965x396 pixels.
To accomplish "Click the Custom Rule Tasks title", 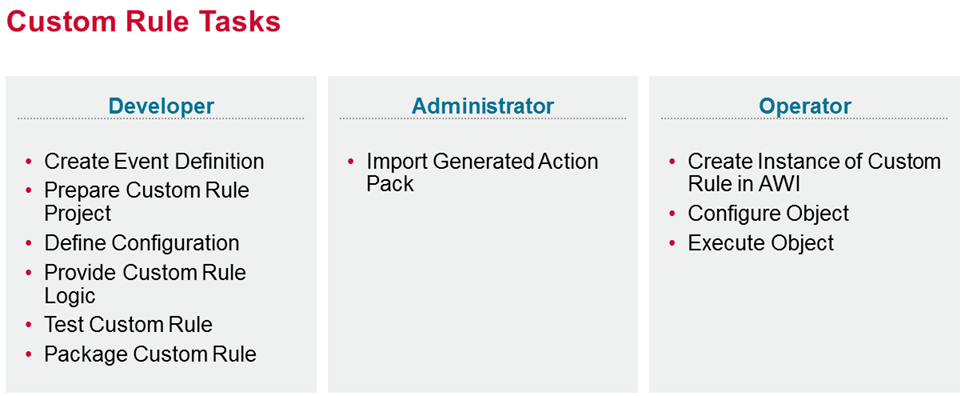I will (x=144, y=22).
